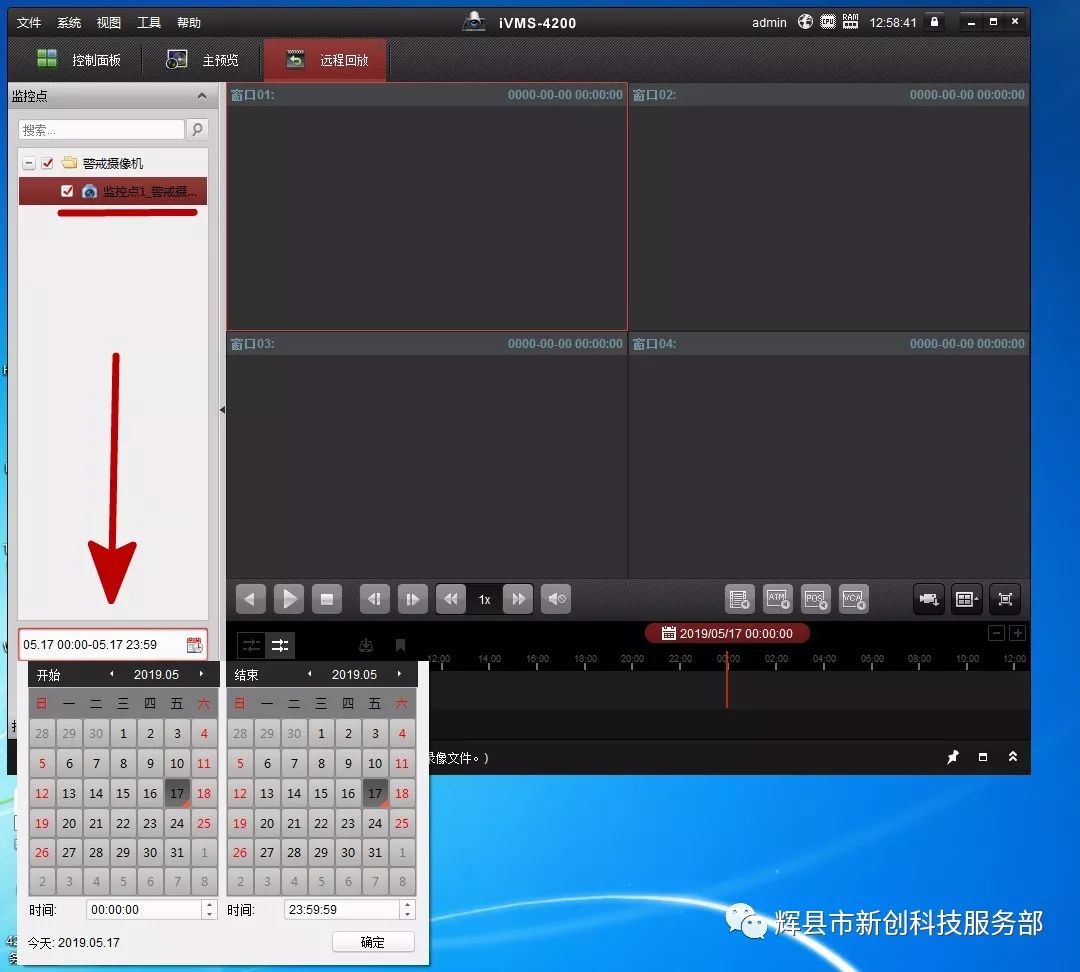The height and width of the screenshot is (972, 1080).
Task: Select day 10 in the 开始 calendar
Action: [x=177, y=763]
